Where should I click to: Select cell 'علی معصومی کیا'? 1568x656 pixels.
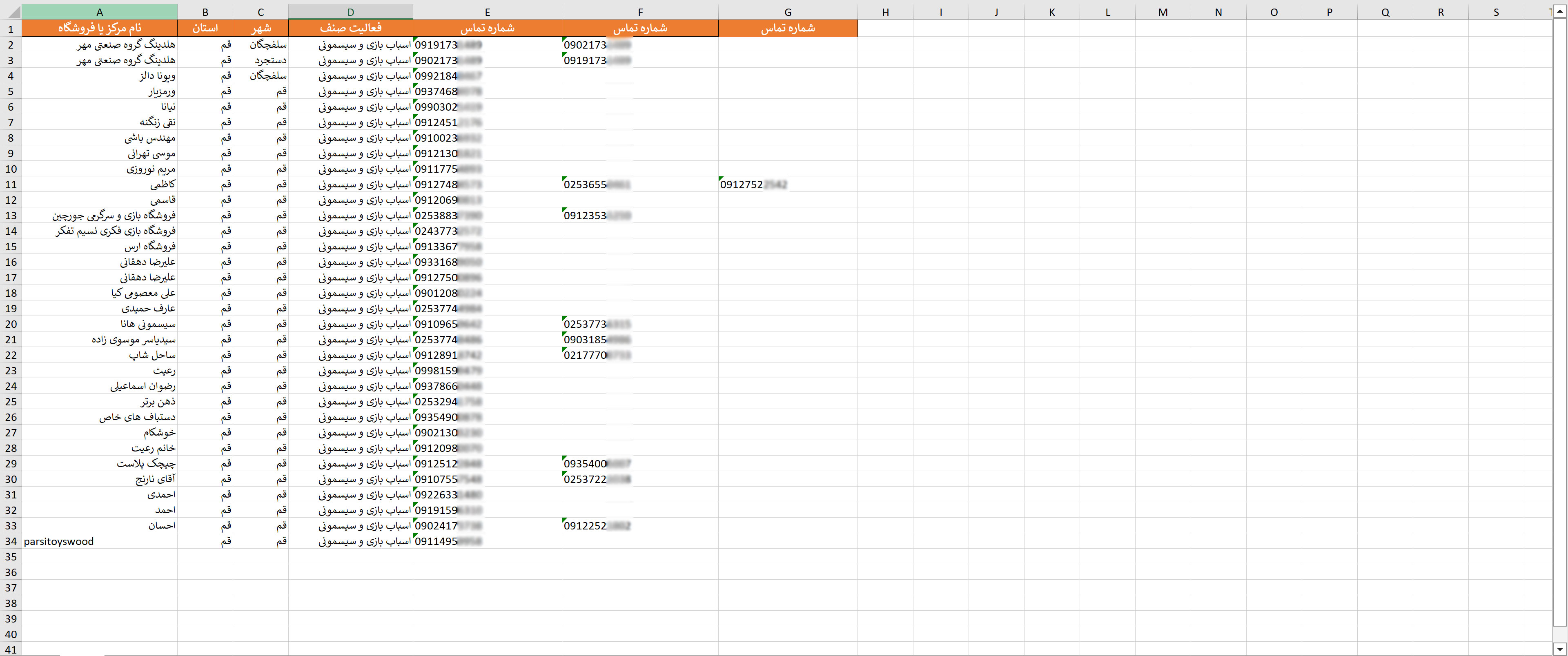(99, 293)
